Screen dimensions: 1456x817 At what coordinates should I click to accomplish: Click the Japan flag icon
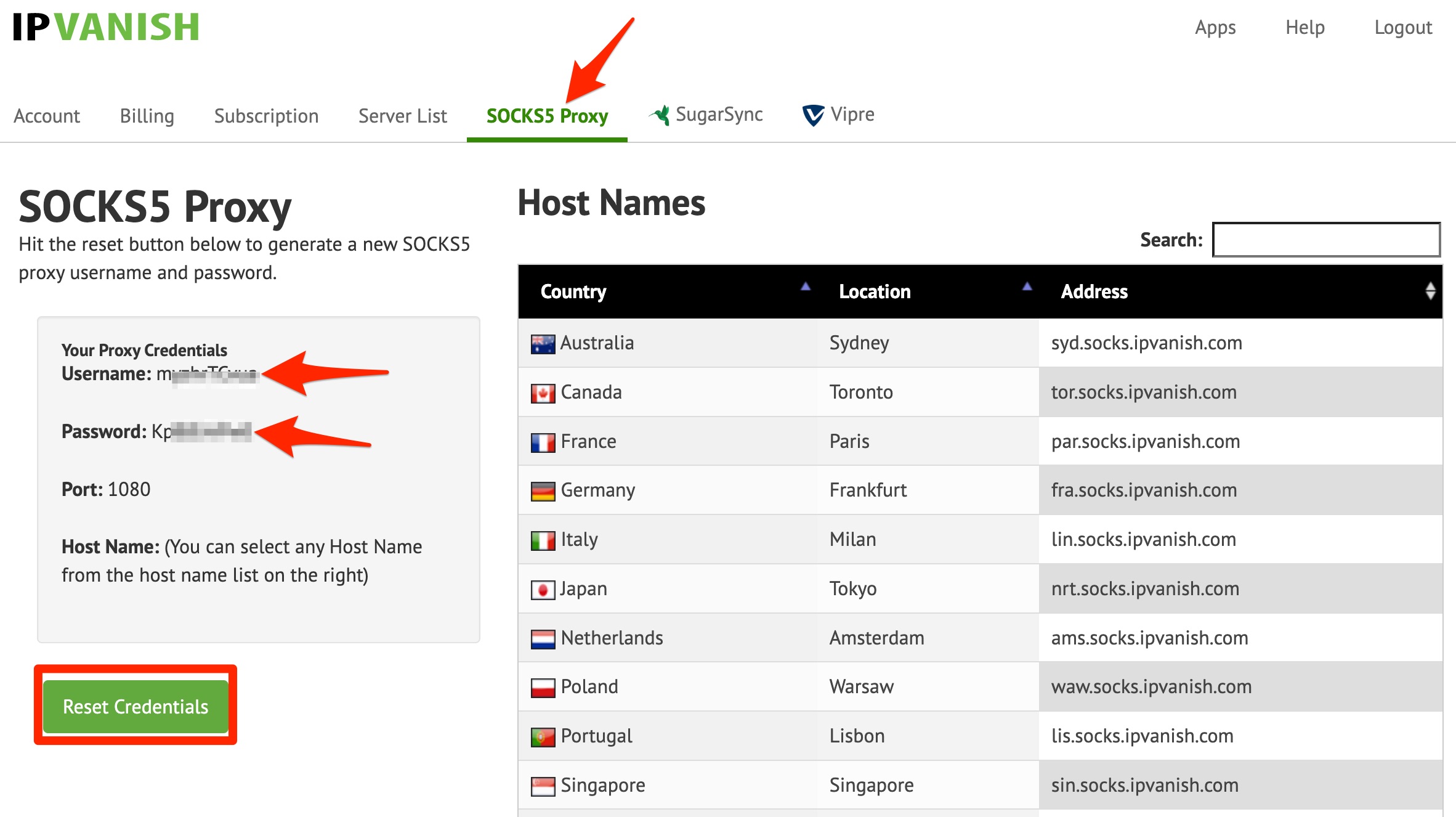[x=543, y=590]
